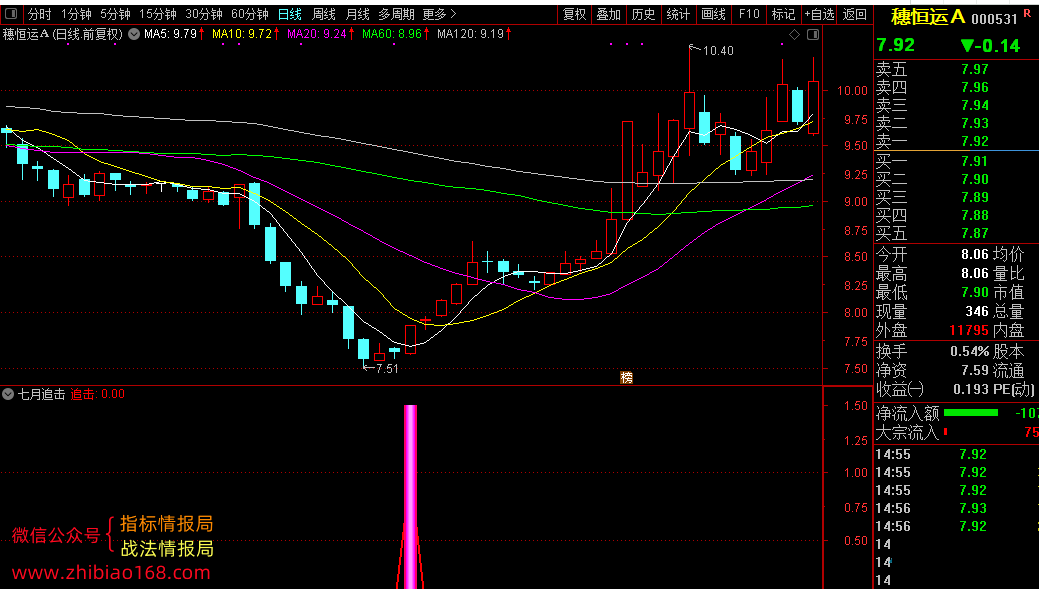Screen dimensions: 1039x589
Task: Select the 1分钟 period
Action: (x=76, y=14)
